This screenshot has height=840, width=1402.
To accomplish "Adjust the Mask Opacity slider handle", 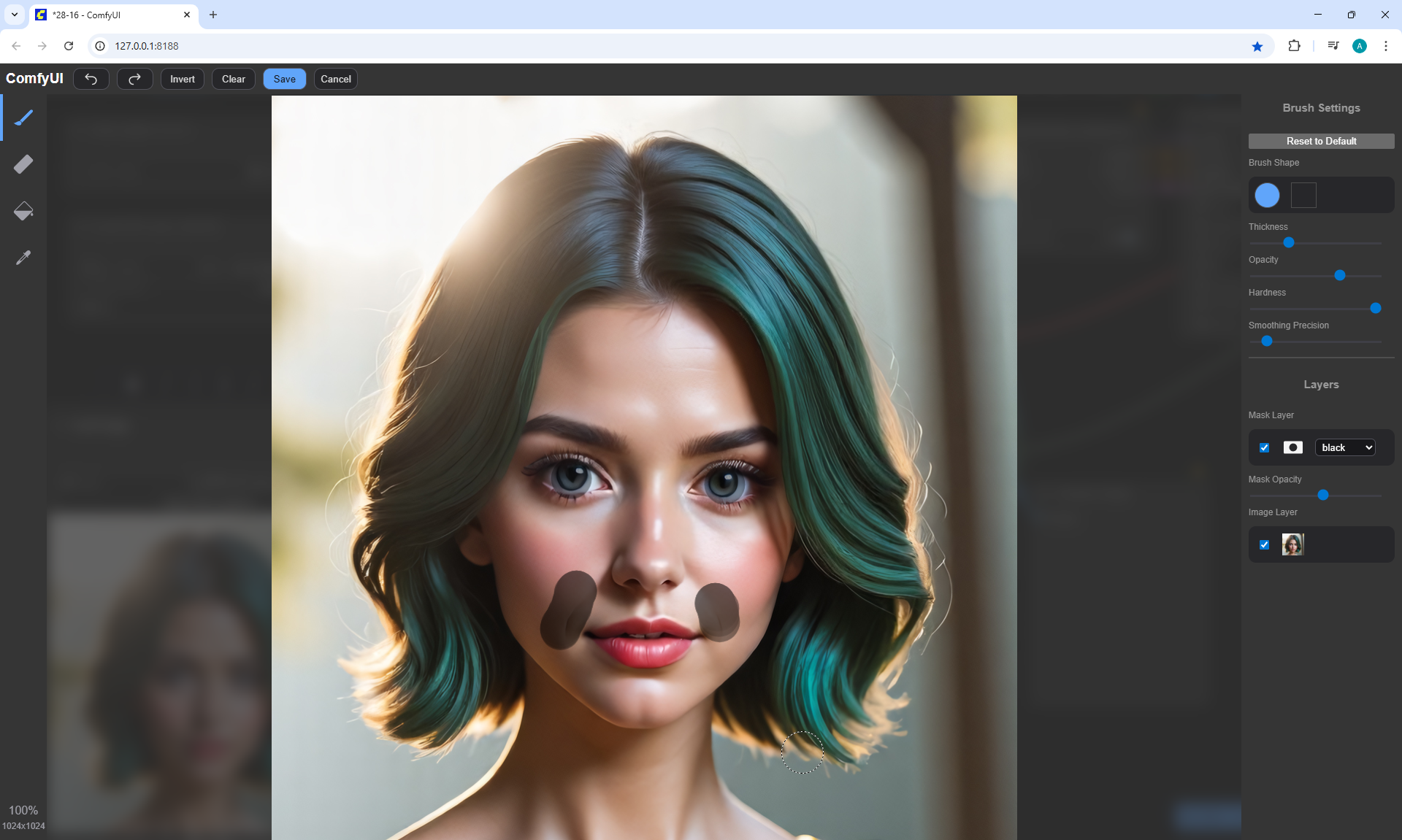I will tap(1322, 495).
